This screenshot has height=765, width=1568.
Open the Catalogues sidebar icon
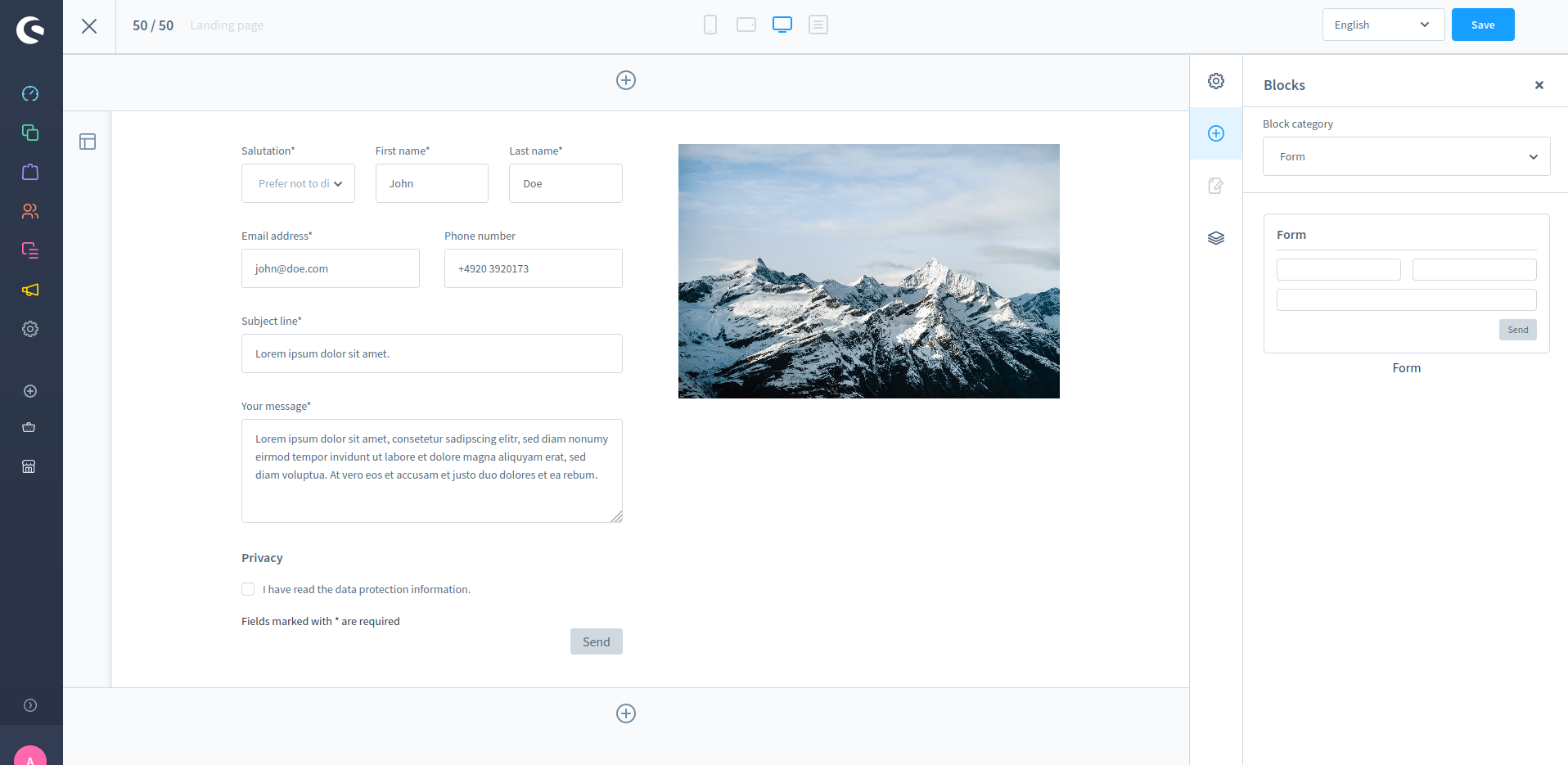(30, 133)
